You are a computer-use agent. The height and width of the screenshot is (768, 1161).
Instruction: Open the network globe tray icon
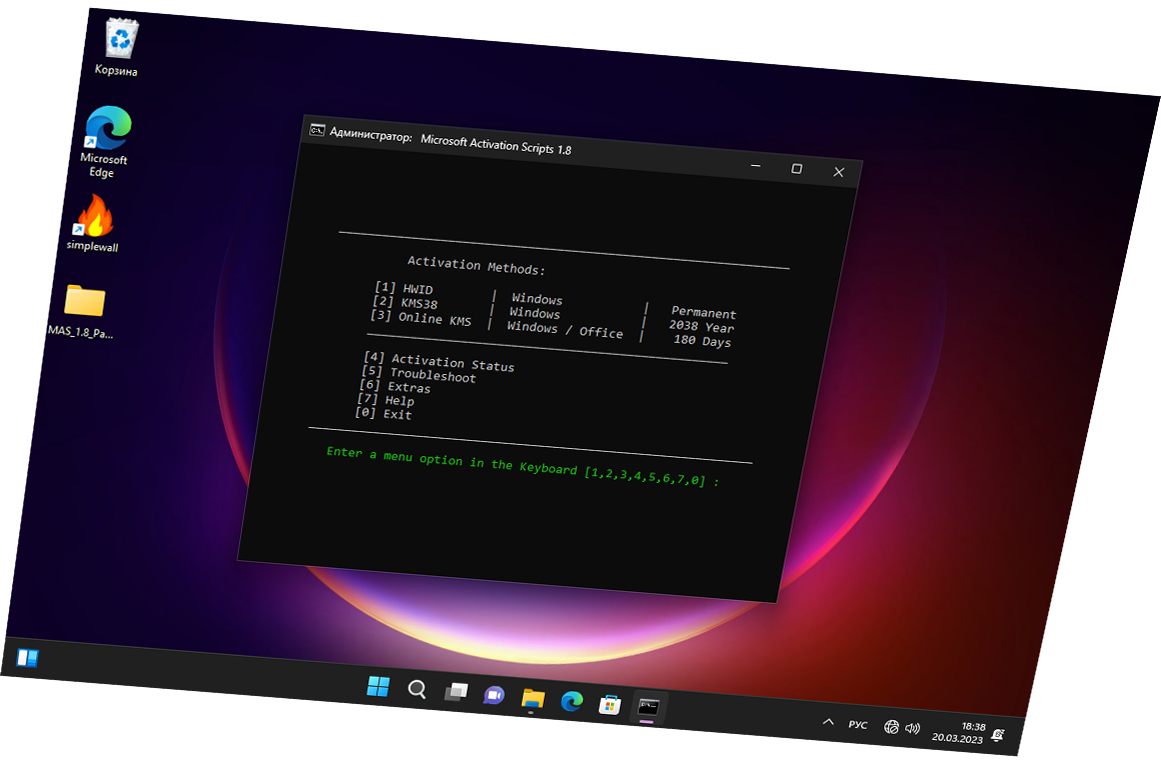891,727
